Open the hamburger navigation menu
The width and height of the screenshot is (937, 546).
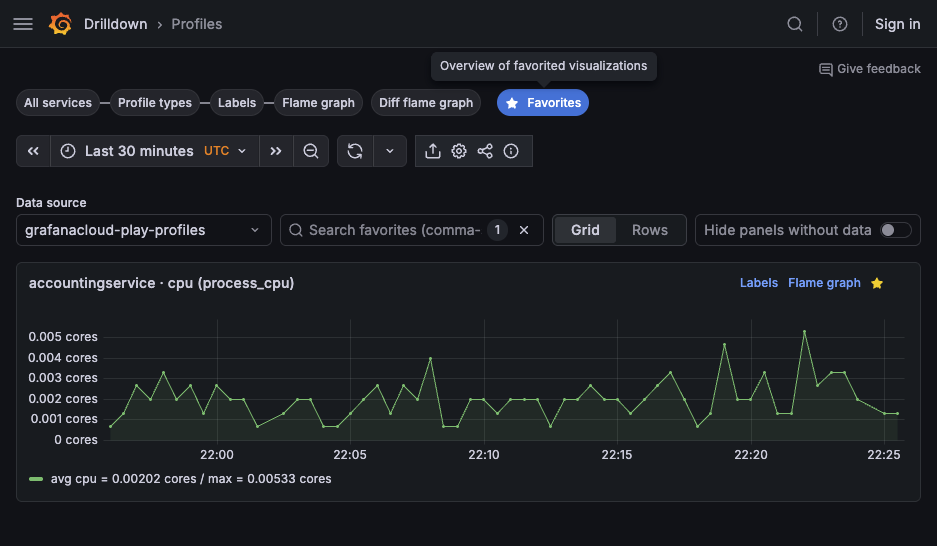(x=23, y=24)
